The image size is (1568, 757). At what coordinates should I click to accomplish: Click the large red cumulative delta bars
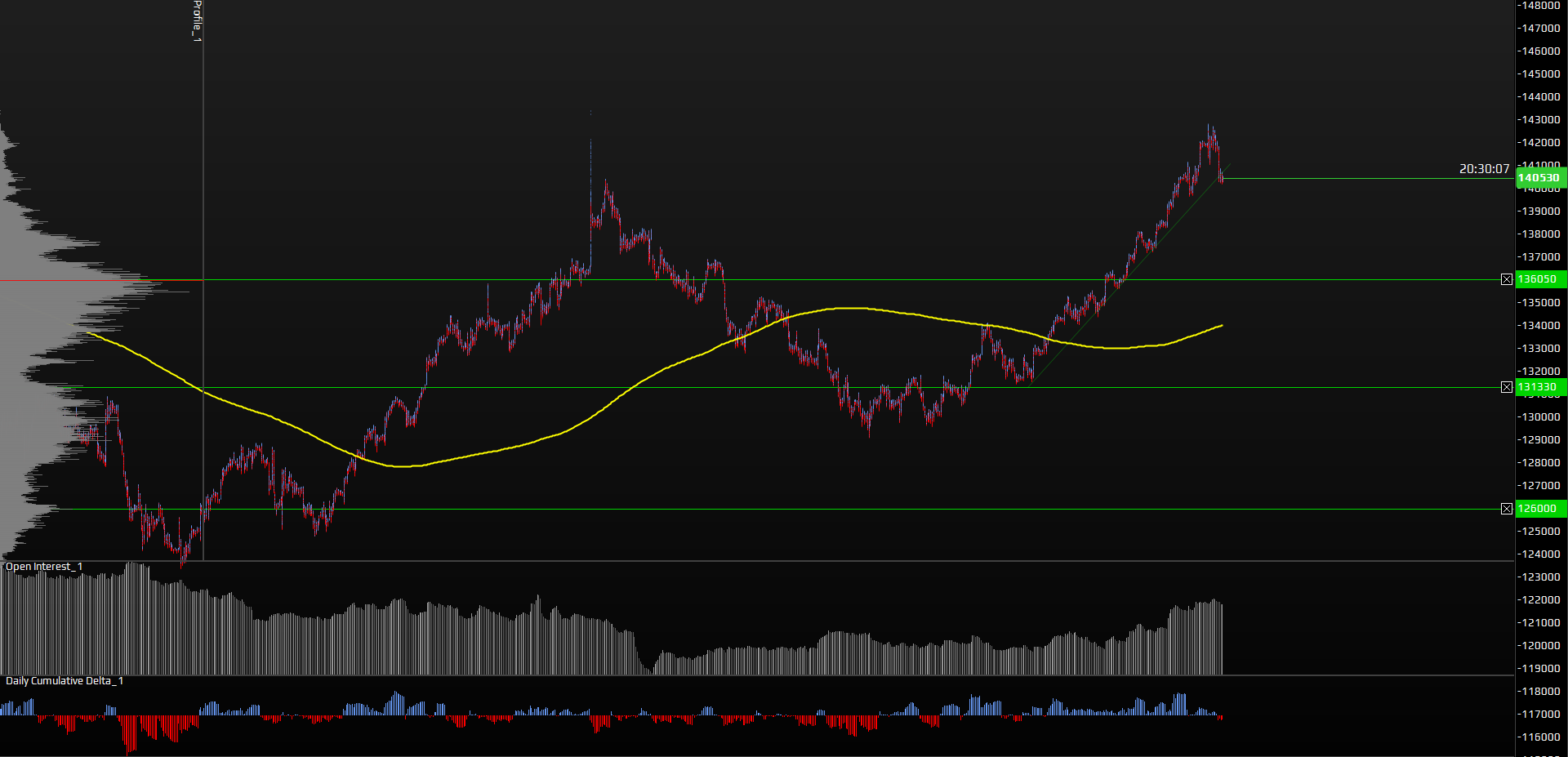tap(131, 731)
